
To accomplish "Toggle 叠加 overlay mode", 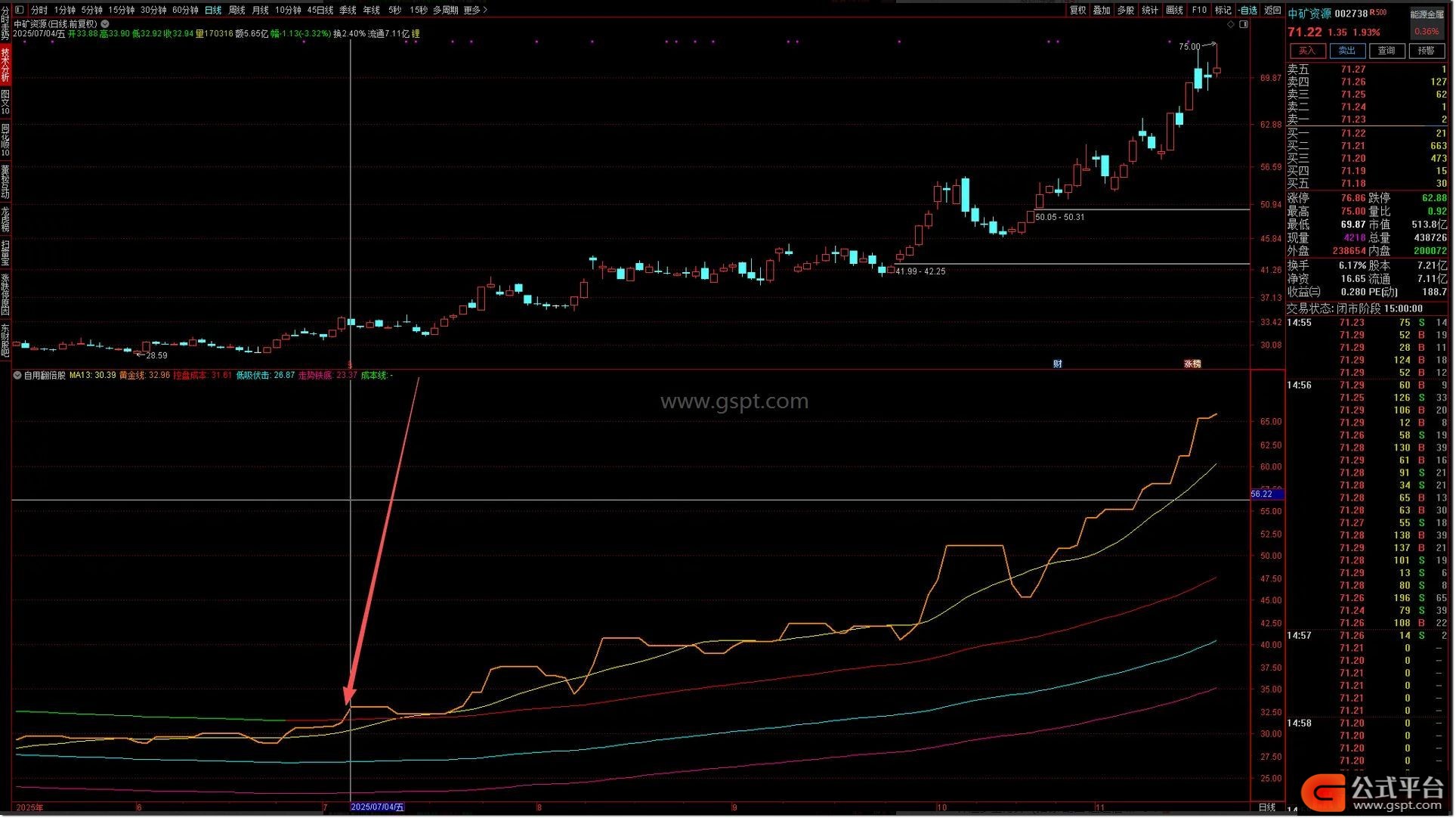I will coord(1102,10).
